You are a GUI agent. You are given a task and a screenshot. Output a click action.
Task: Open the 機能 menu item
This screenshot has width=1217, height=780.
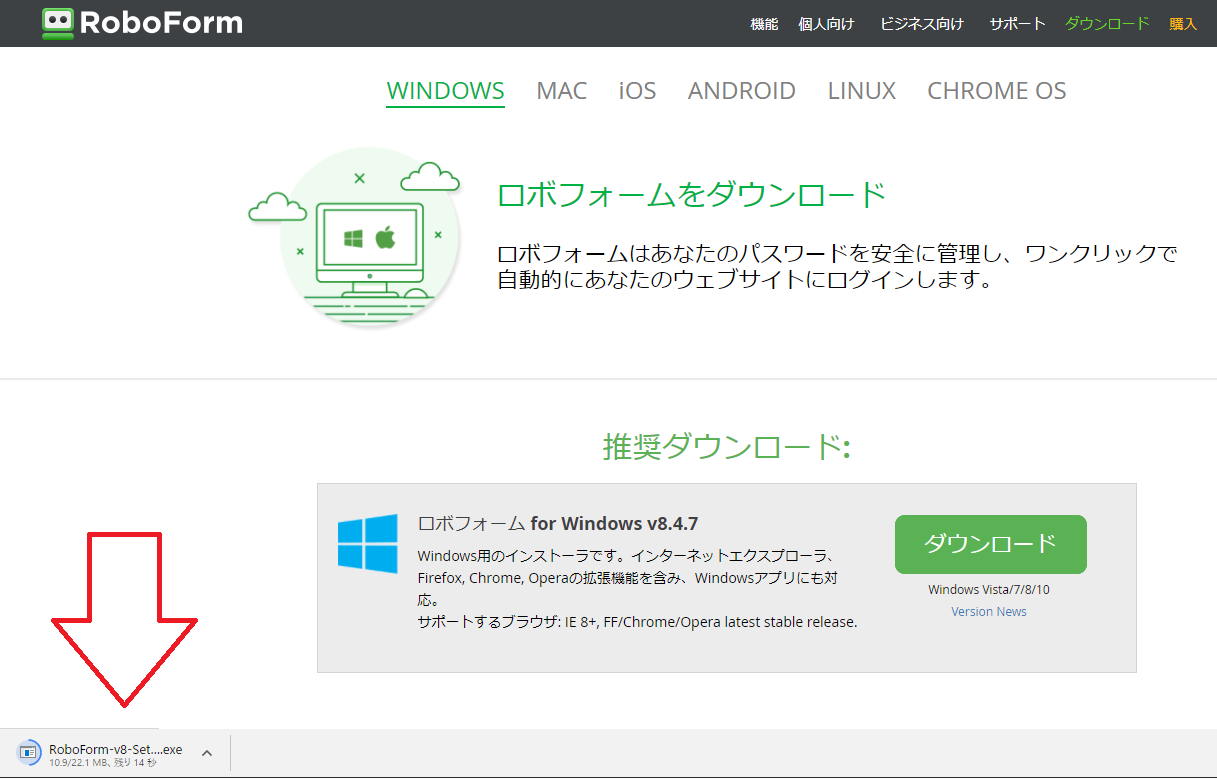pos(764,24)
